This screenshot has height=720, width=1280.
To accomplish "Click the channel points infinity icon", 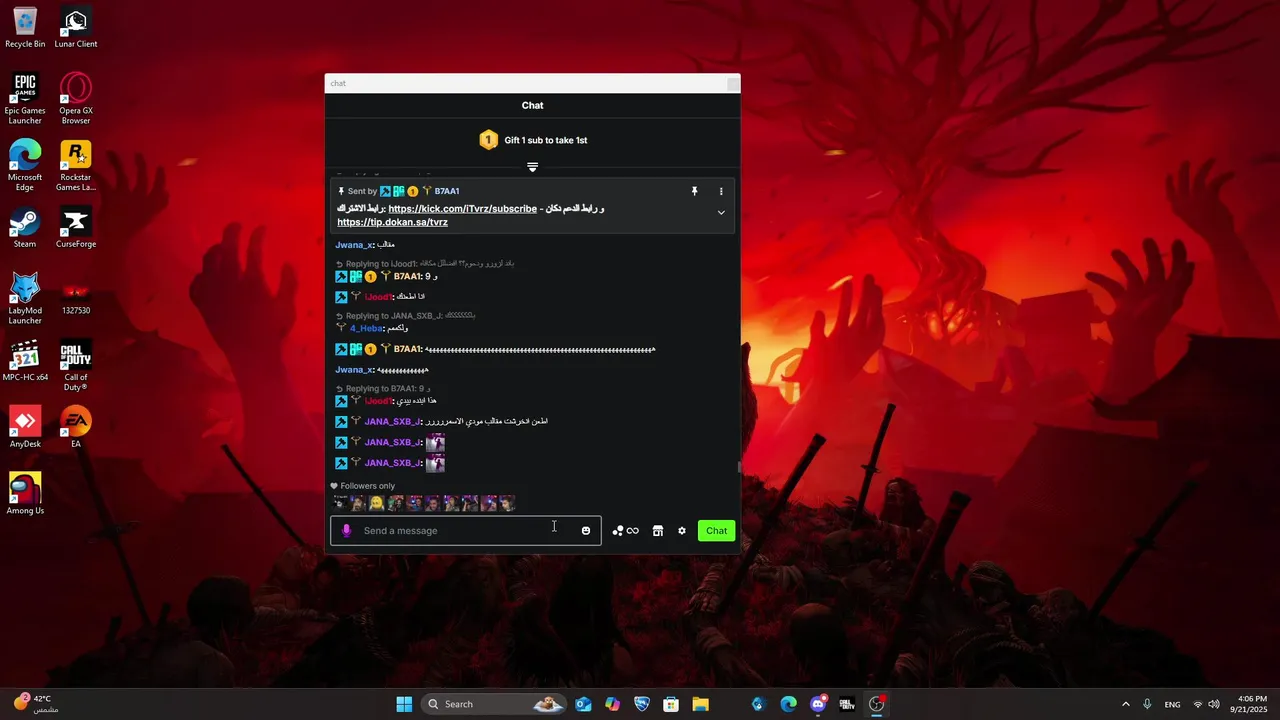I will pyautogui.click(x=626, y=531).
